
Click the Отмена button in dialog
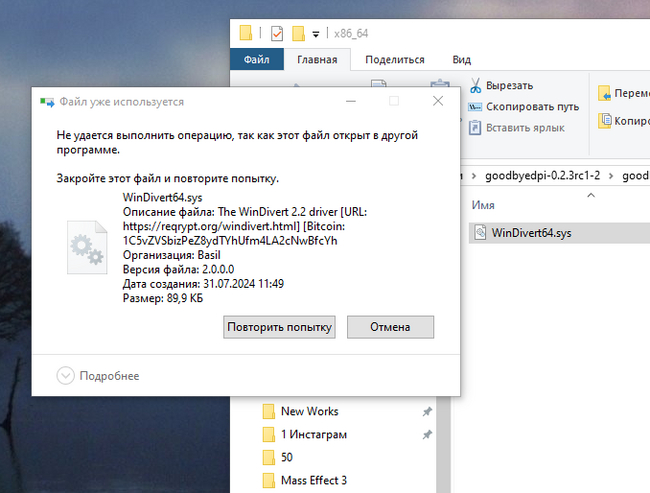390,327
